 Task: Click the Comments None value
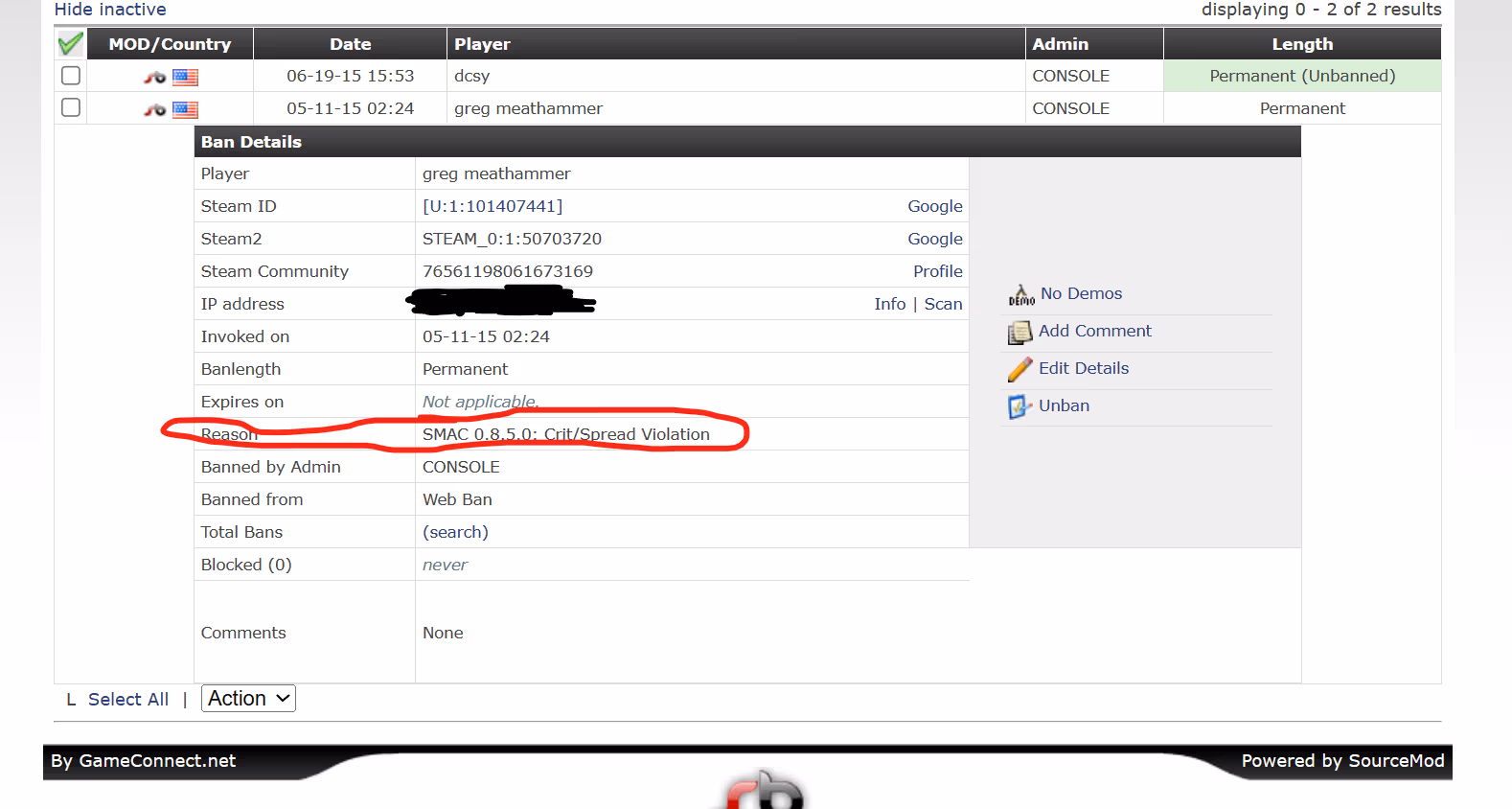pyautogui.click(x=443, y=633)
